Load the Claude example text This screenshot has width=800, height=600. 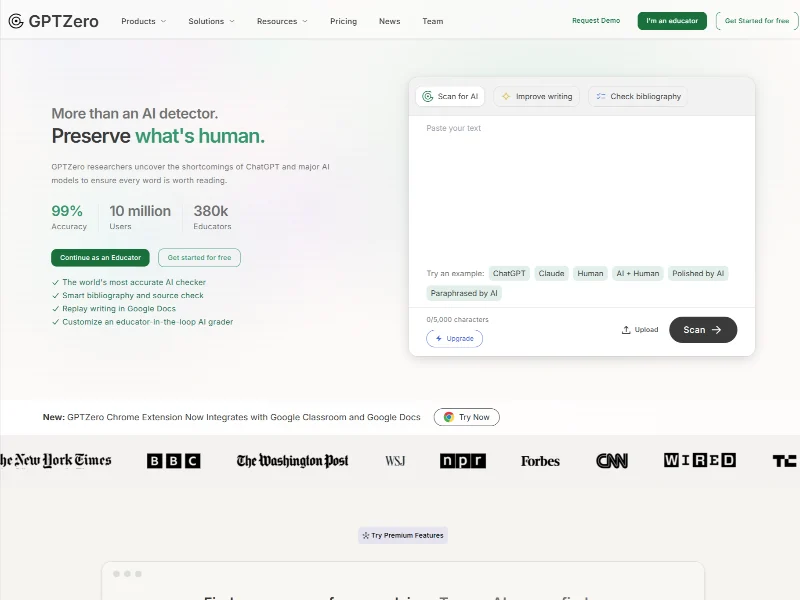(552, 273)
